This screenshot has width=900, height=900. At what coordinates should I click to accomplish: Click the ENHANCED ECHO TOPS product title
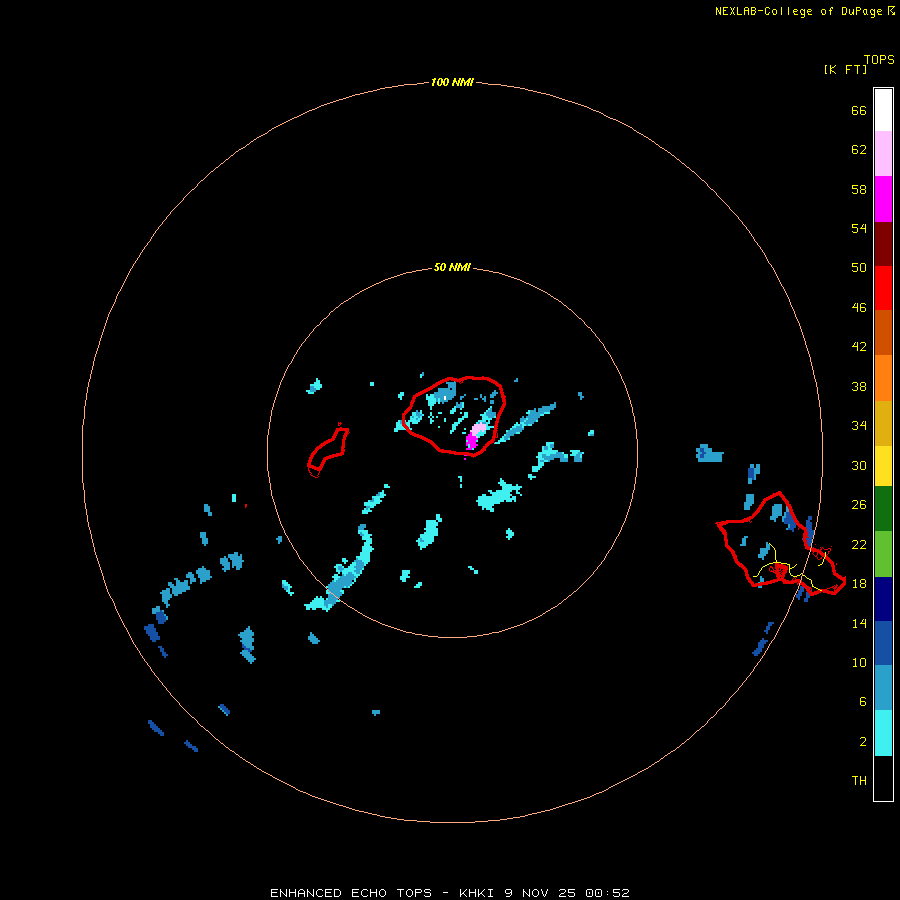[351, 893]
